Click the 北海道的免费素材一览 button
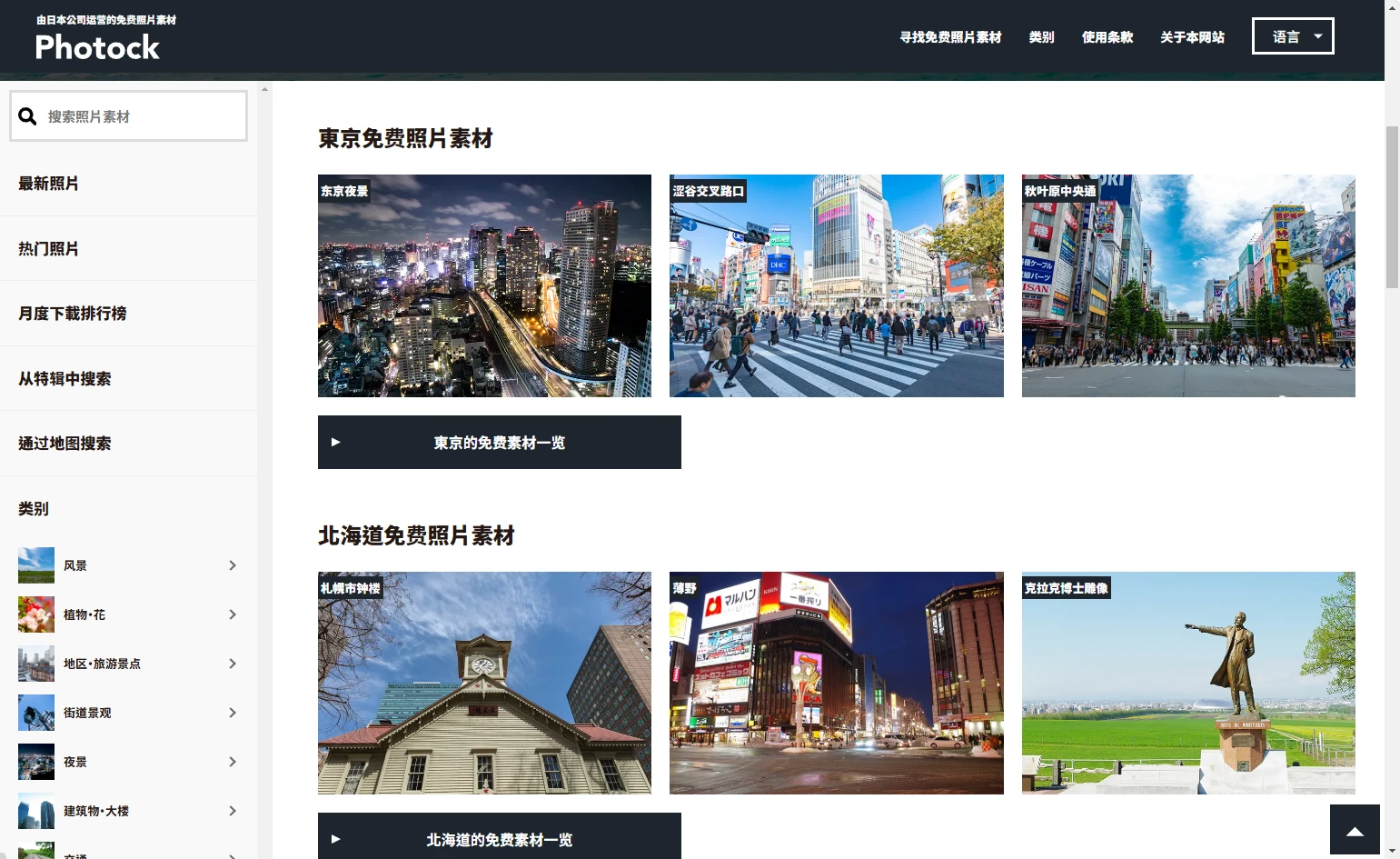This screenshot has width=1400, height=859. point(499,838)
